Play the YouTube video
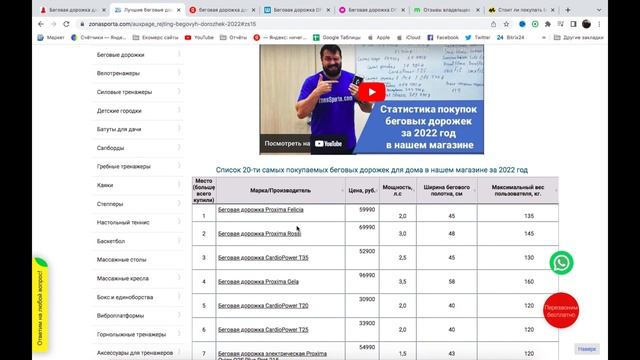 [371, 92]
